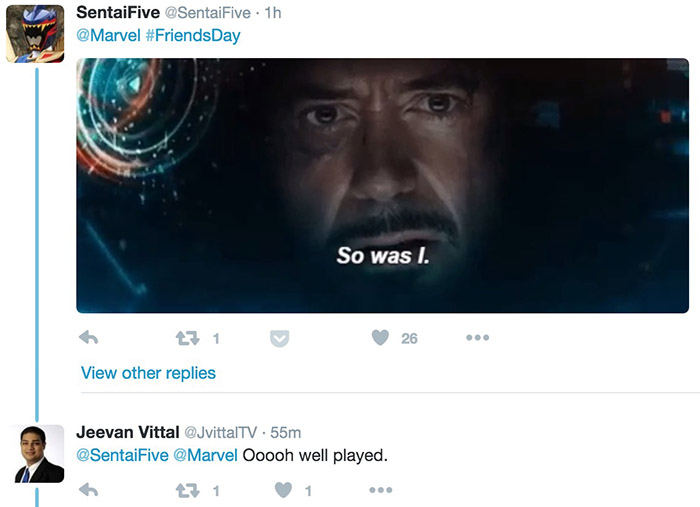Open the So was I GIF

(x=382, y=186)
